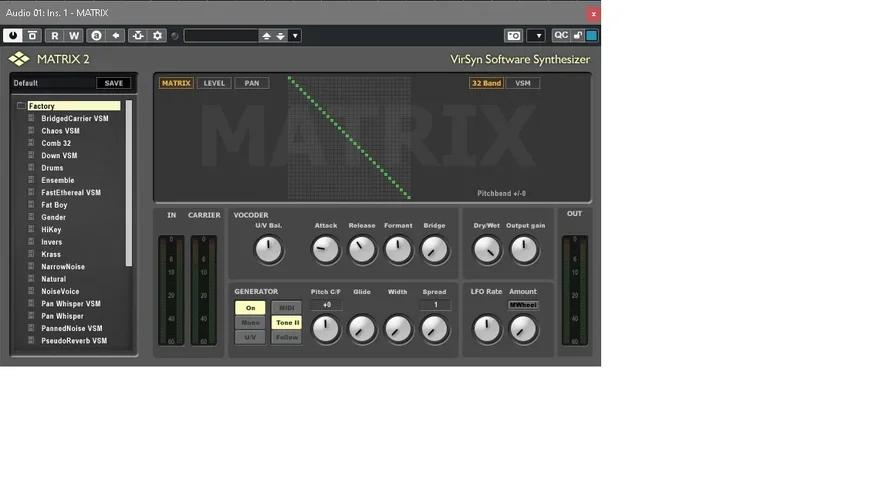Image resolution: width=889 pixels, height=500 pixels.
Task: Open the MWheel amount source selector
Action: [523, 305]
